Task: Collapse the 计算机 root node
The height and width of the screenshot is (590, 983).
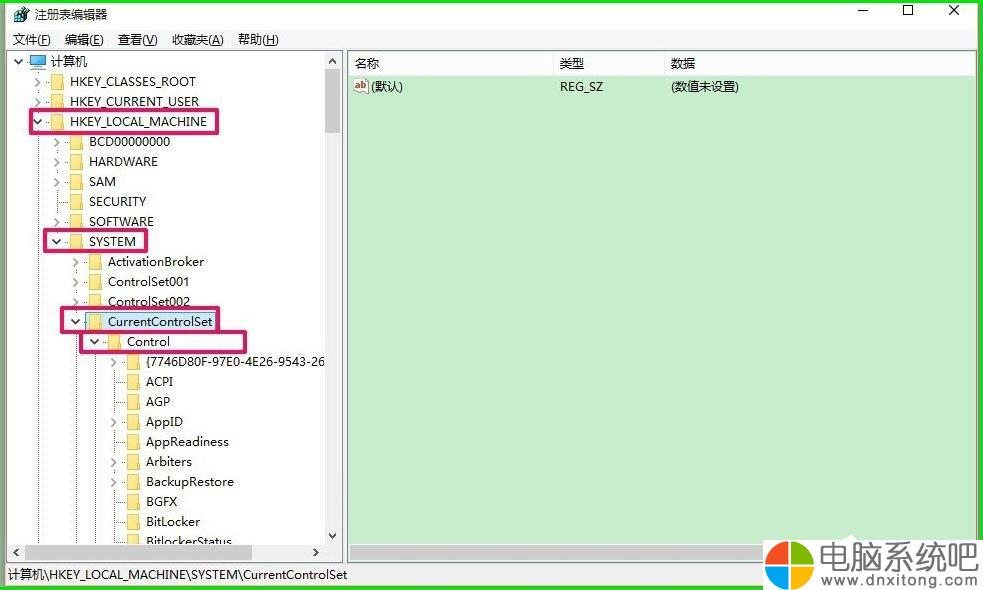Action: pos(18,61)
